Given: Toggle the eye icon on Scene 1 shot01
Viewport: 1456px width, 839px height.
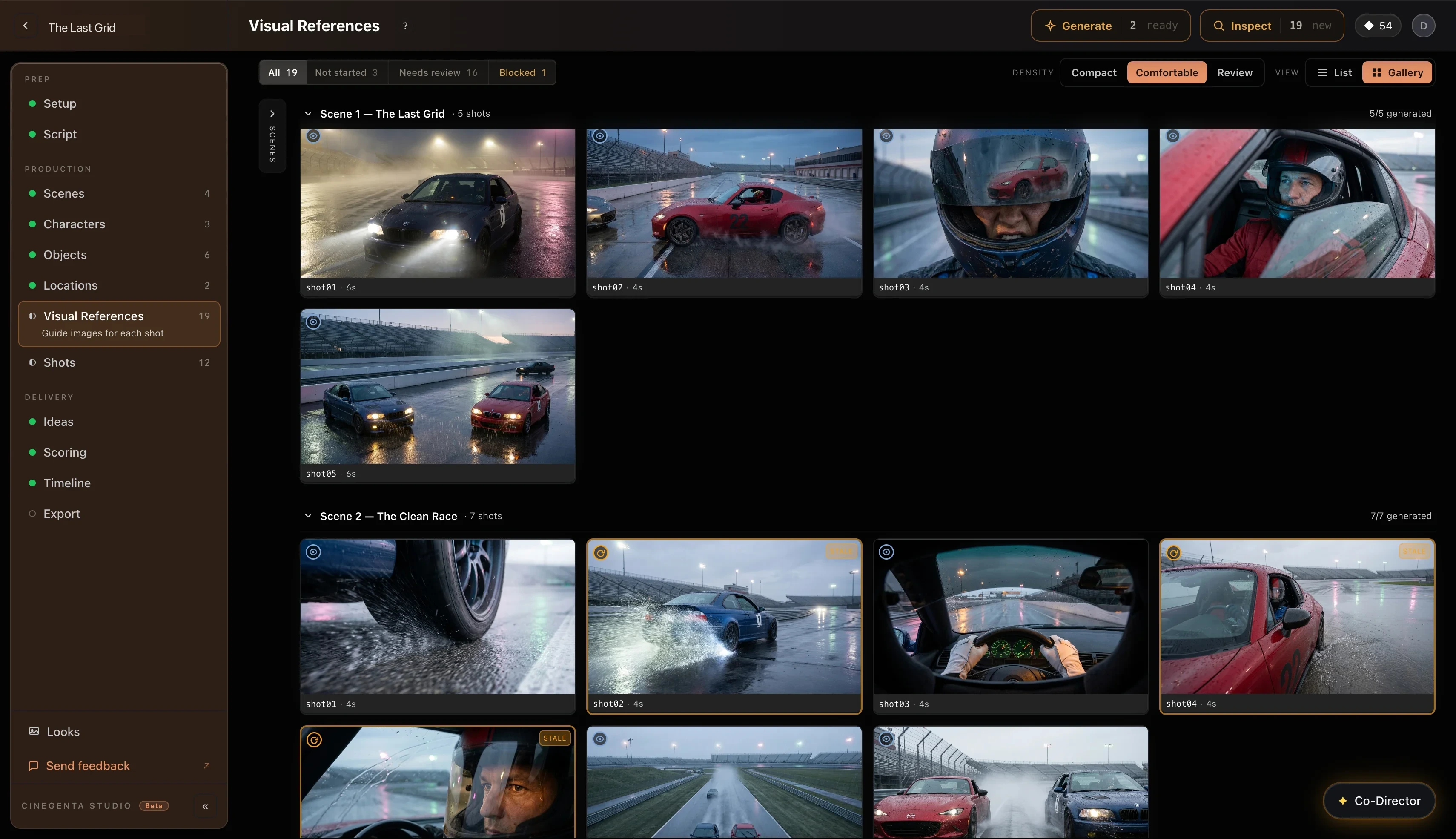Looking at the screenshot, I should click(x=313, y=137).
